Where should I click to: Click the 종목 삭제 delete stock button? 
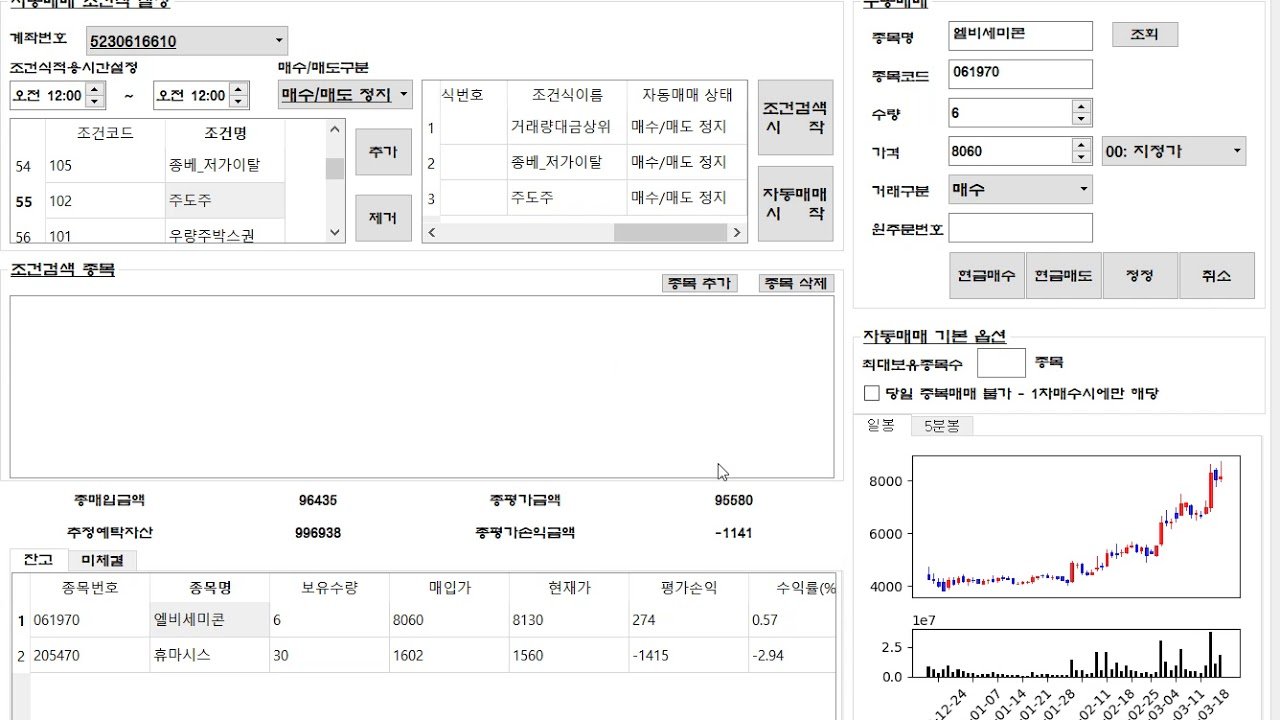[x=795, y=283]
